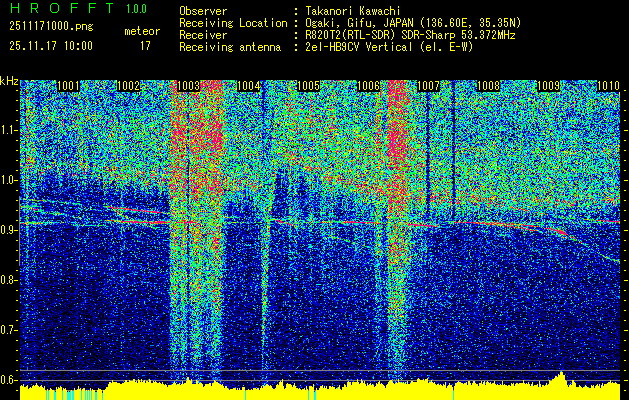Click the R820T2(RTL-SDR) receiver text
Viewport: 629px width, 400px height.
(x=410, y=35)
